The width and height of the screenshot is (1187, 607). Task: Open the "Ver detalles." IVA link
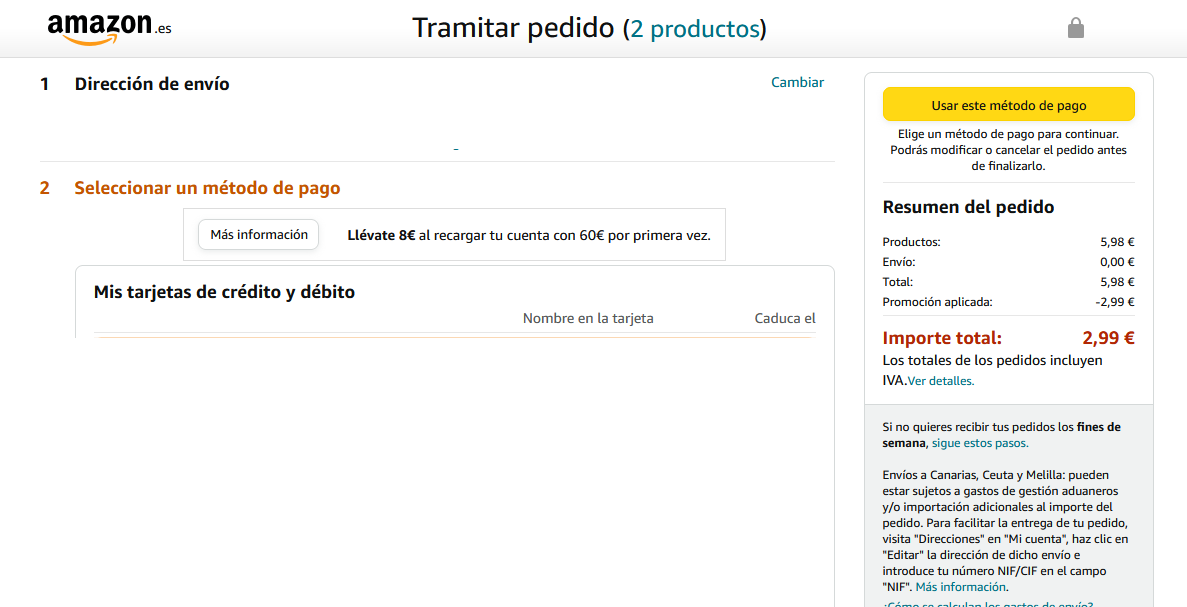941,381
